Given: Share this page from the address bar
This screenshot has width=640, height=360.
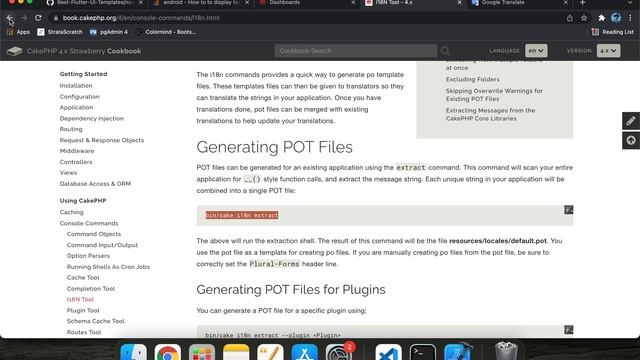Looking at the screenshot, I should pos(569,18).
